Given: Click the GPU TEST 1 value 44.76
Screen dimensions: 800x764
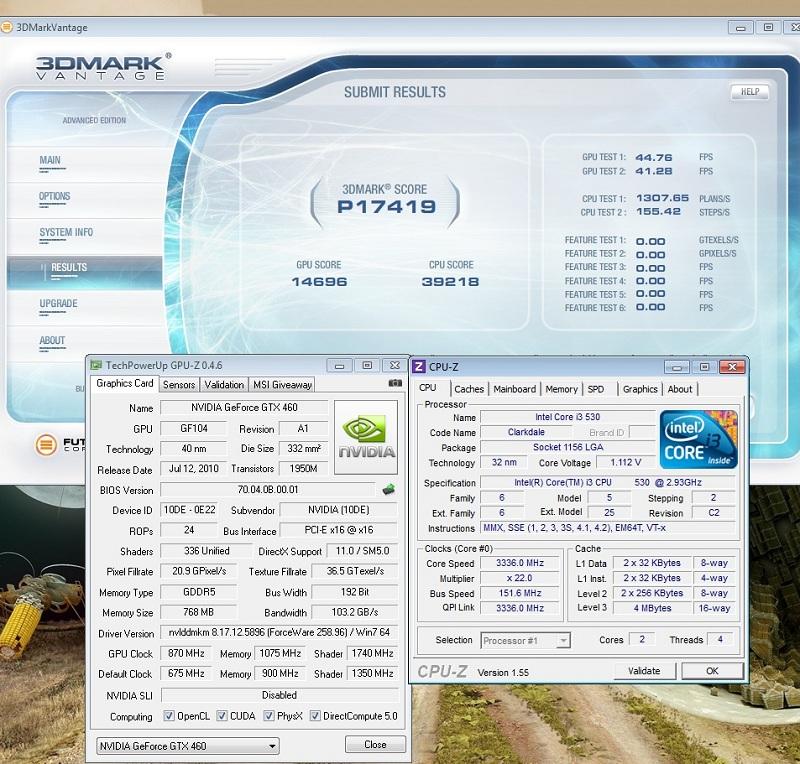Looking at the screenshot, I should (654, 157).
